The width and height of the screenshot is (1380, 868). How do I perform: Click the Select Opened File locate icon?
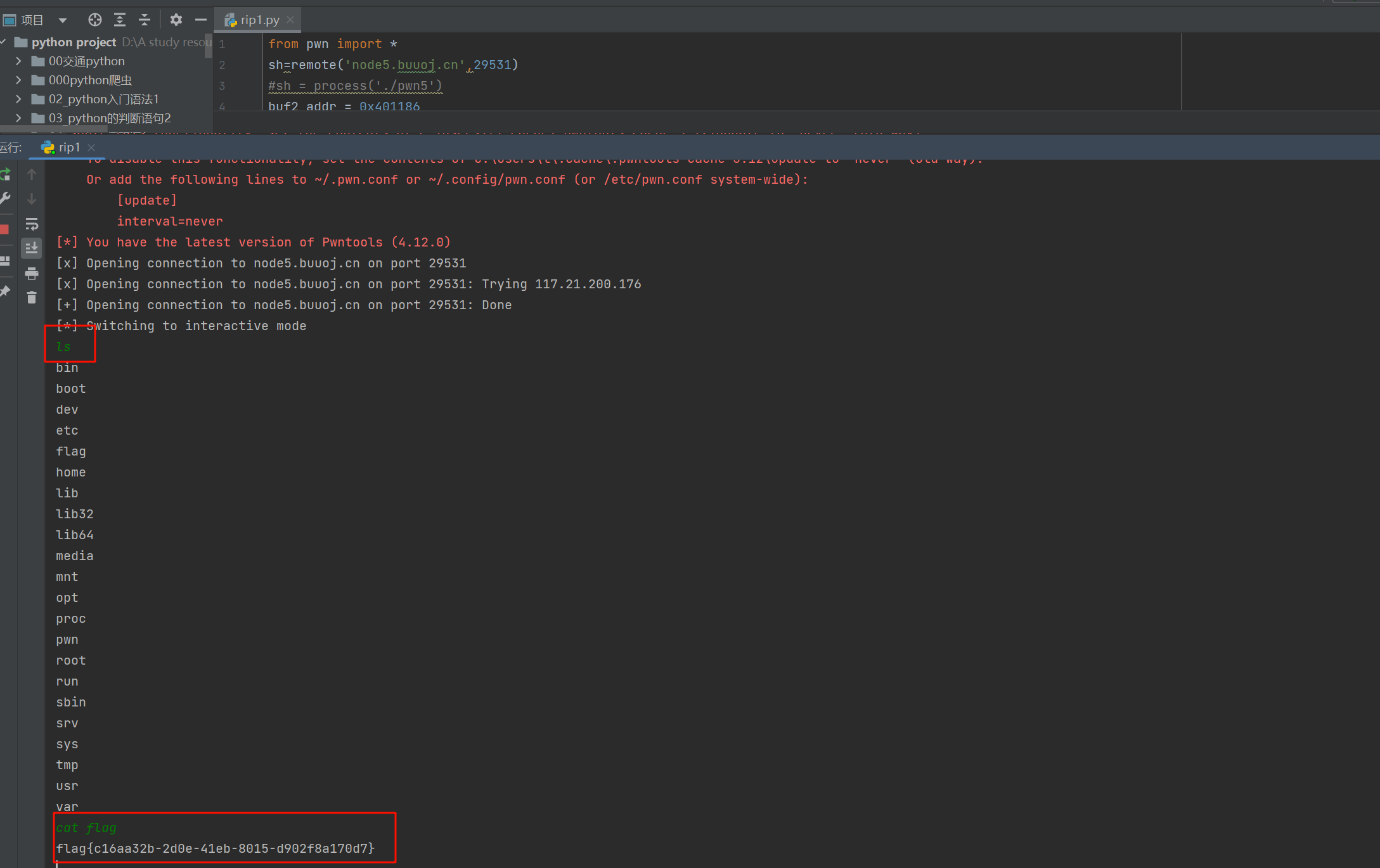click(94, 20)
